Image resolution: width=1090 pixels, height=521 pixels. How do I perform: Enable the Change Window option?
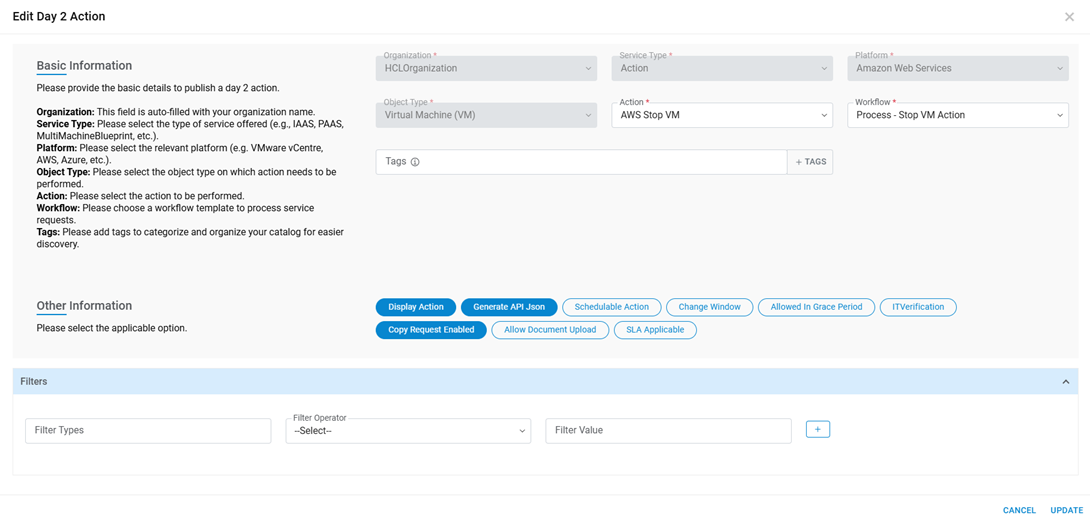click(710, 307)
